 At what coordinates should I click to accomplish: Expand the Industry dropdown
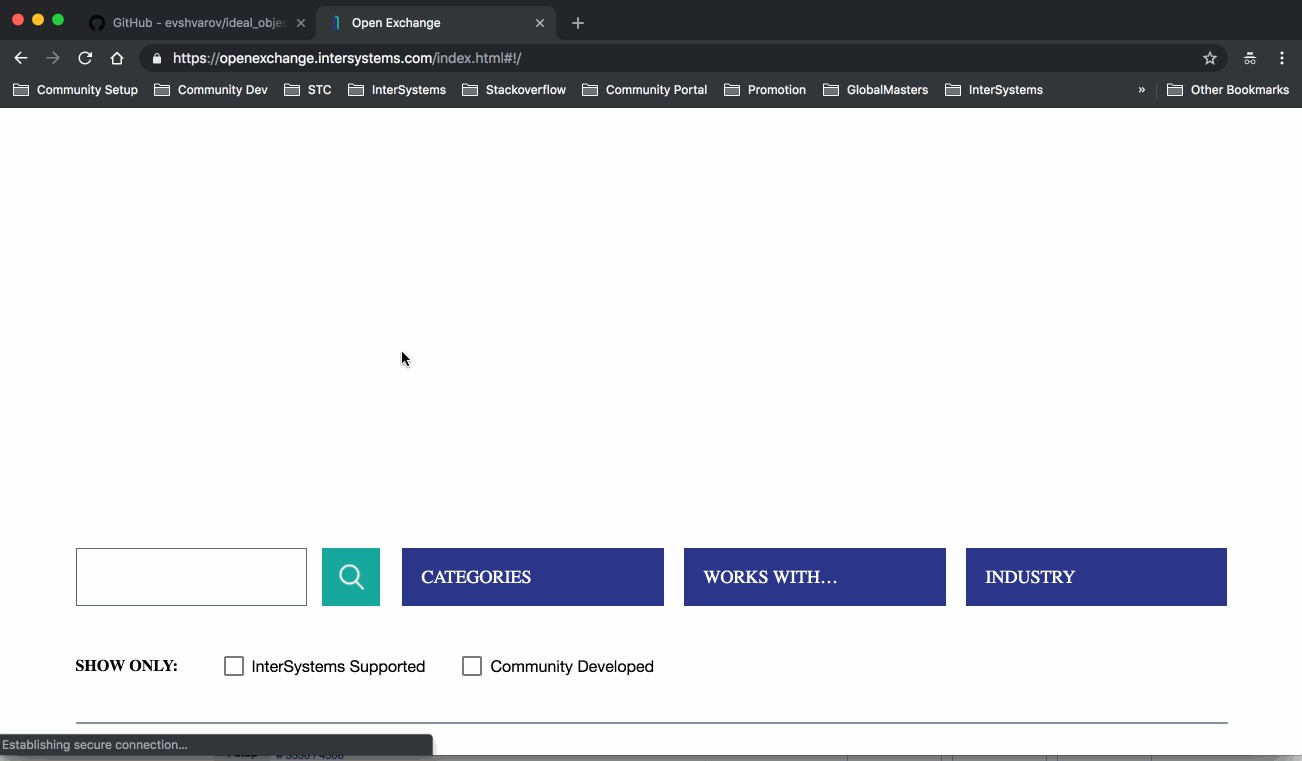tap(1095, 577)
